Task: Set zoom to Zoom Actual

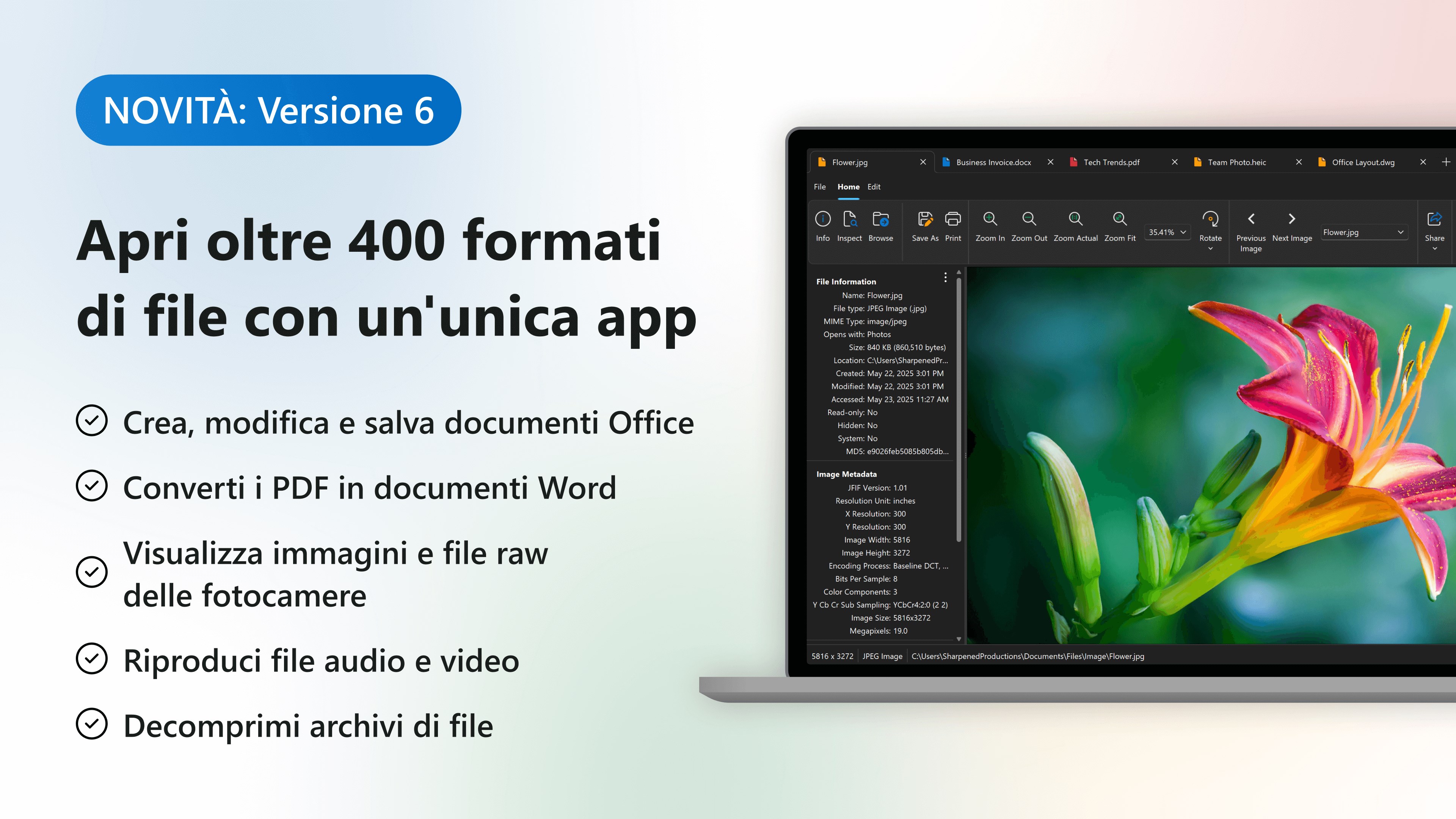Action: pyautogui.click(x=1075, y=219)
